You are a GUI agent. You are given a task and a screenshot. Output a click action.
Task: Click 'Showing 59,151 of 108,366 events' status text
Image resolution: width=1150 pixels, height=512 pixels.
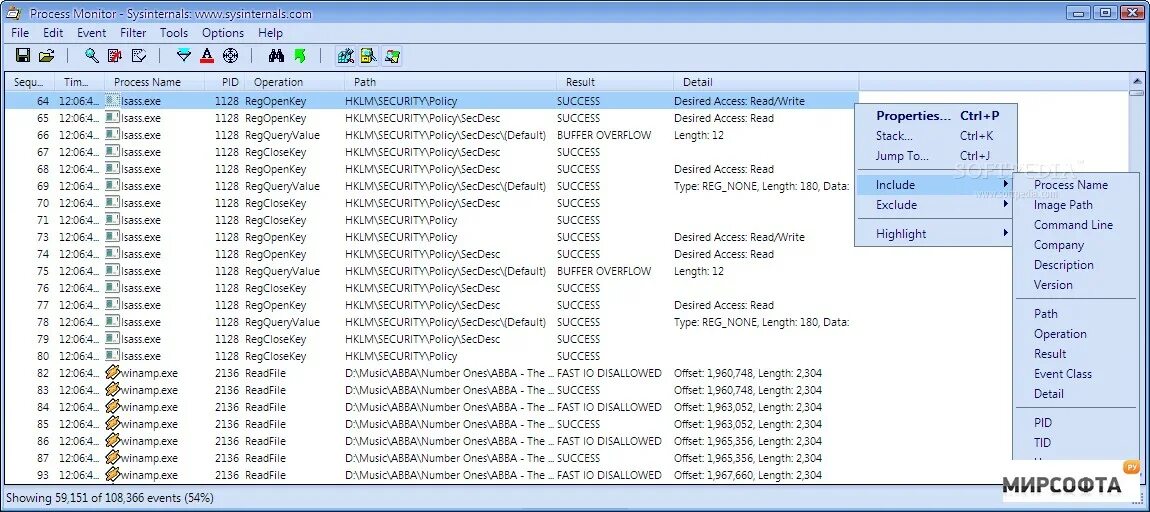[109, 497]
